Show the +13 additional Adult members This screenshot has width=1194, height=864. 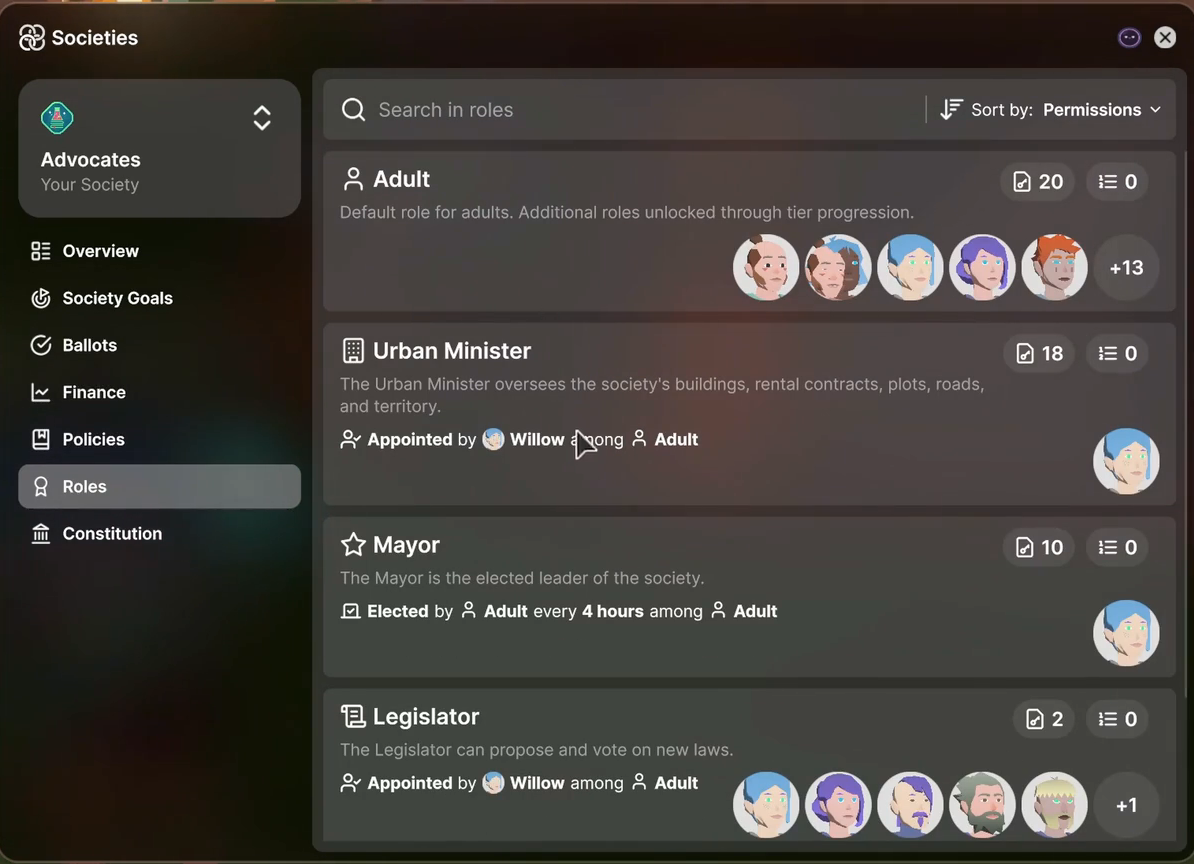(x=1126, y=268)
